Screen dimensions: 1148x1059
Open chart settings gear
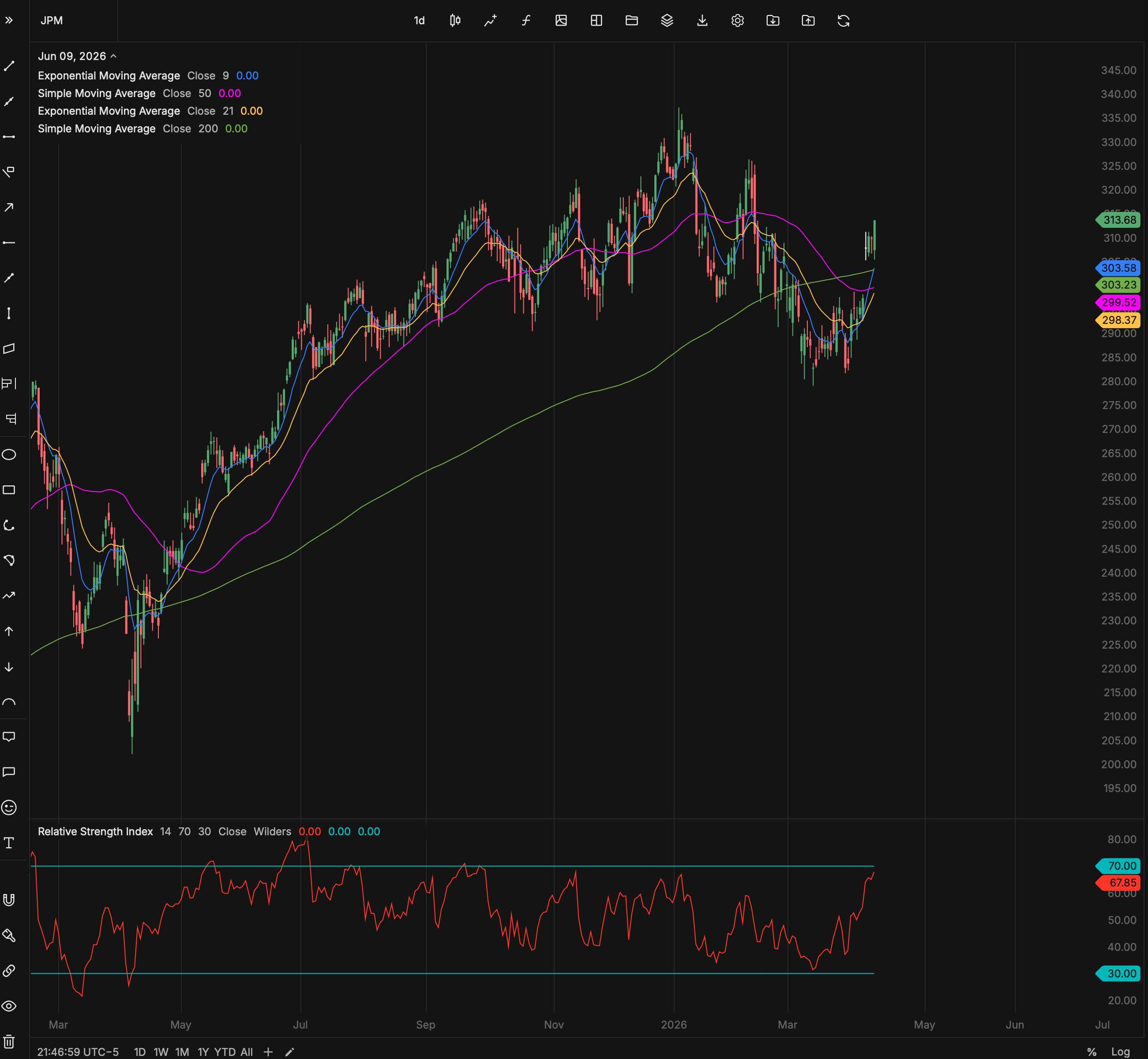click(737, 21)
